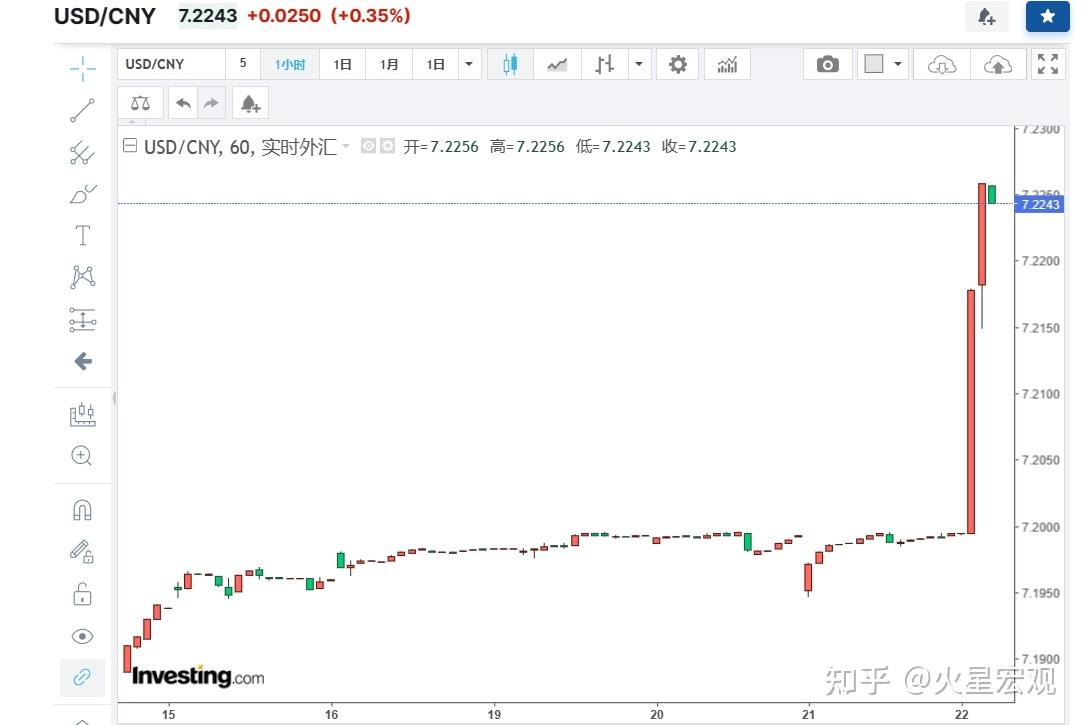The image size is (1084, 725).
Task: Select the 1月 interval tab
Action: pos(389,63)
